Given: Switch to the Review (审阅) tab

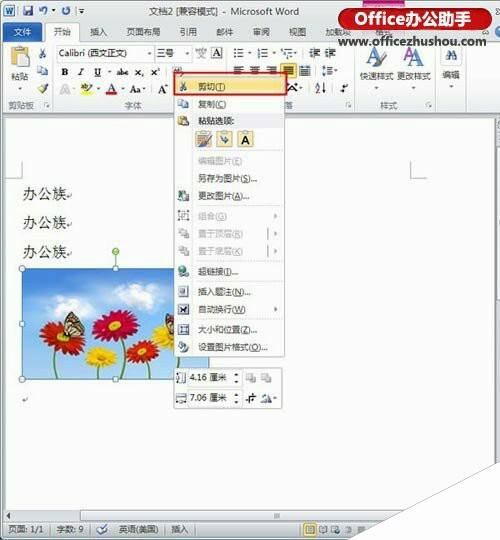Looking at the screenshot, I should pyautogui.click(x=261, y=32).
